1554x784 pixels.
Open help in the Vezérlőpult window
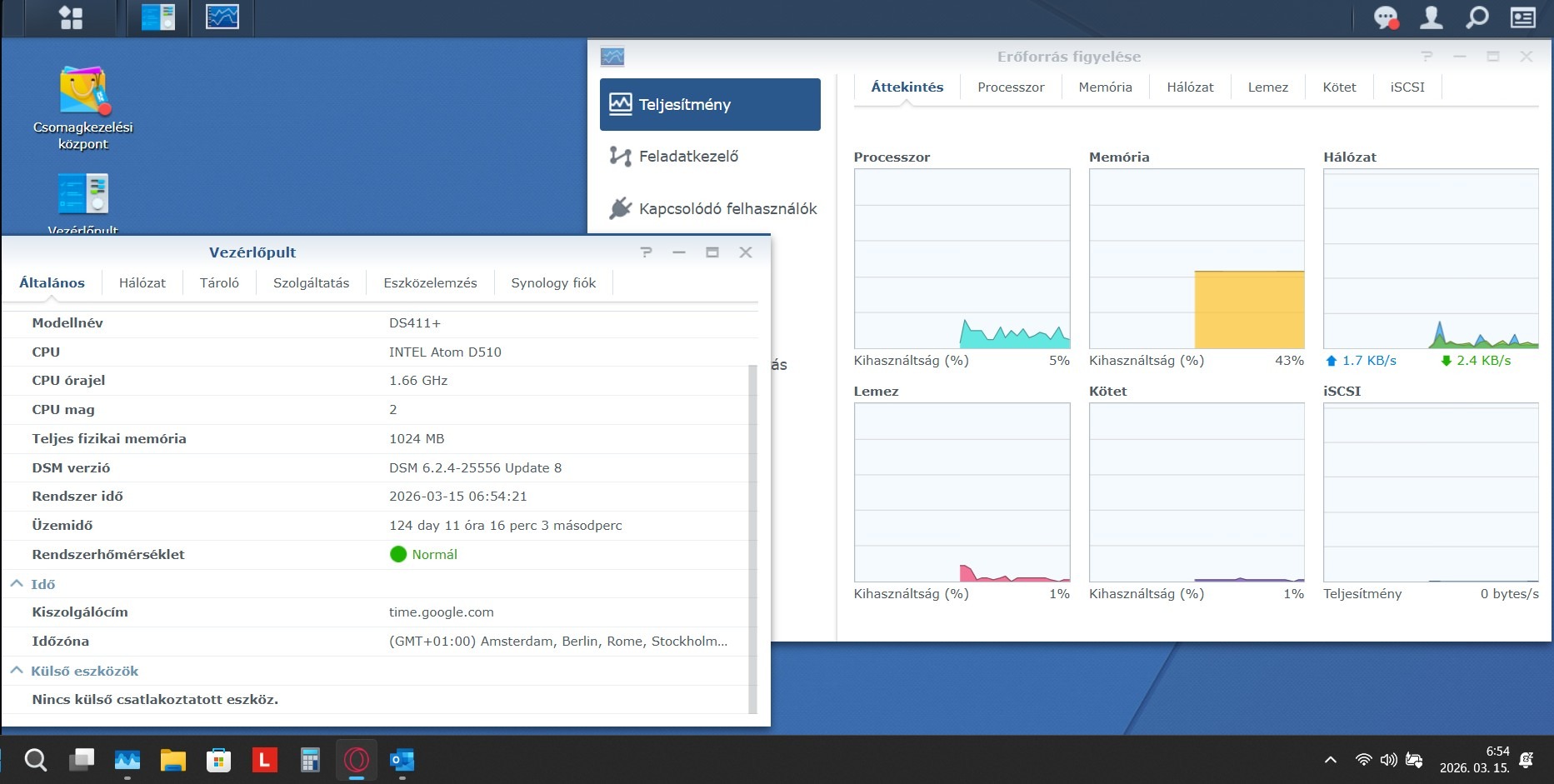pyautogui.click(x=646, y=252)
